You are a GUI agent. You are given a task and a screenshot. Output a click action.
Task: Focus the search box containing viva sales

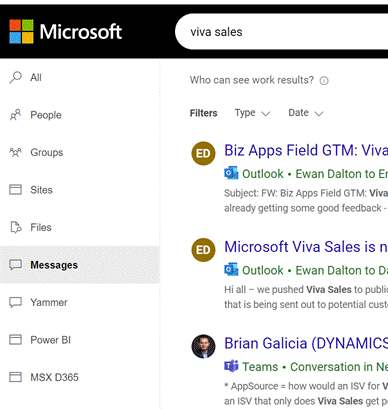click(x=281, y=32)
